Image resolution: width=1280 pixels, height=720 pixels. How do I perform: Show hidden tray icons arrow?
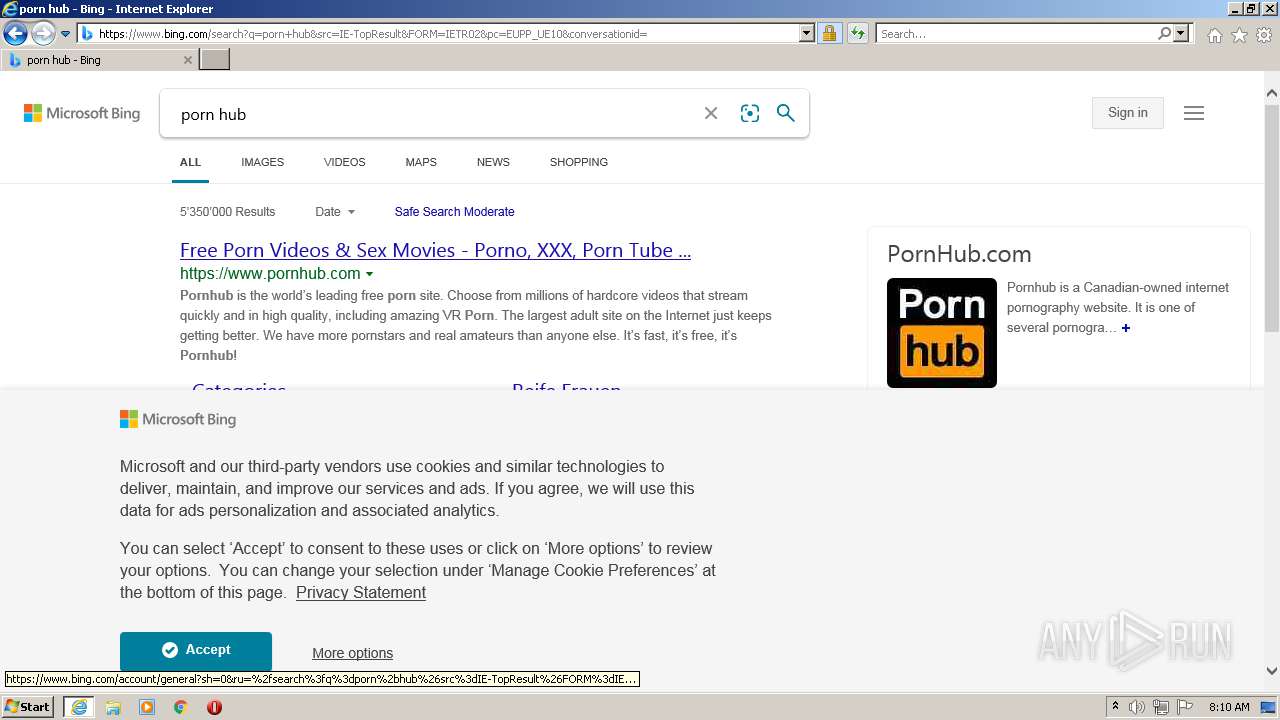pyautogui.click(x=1115, y=707)
